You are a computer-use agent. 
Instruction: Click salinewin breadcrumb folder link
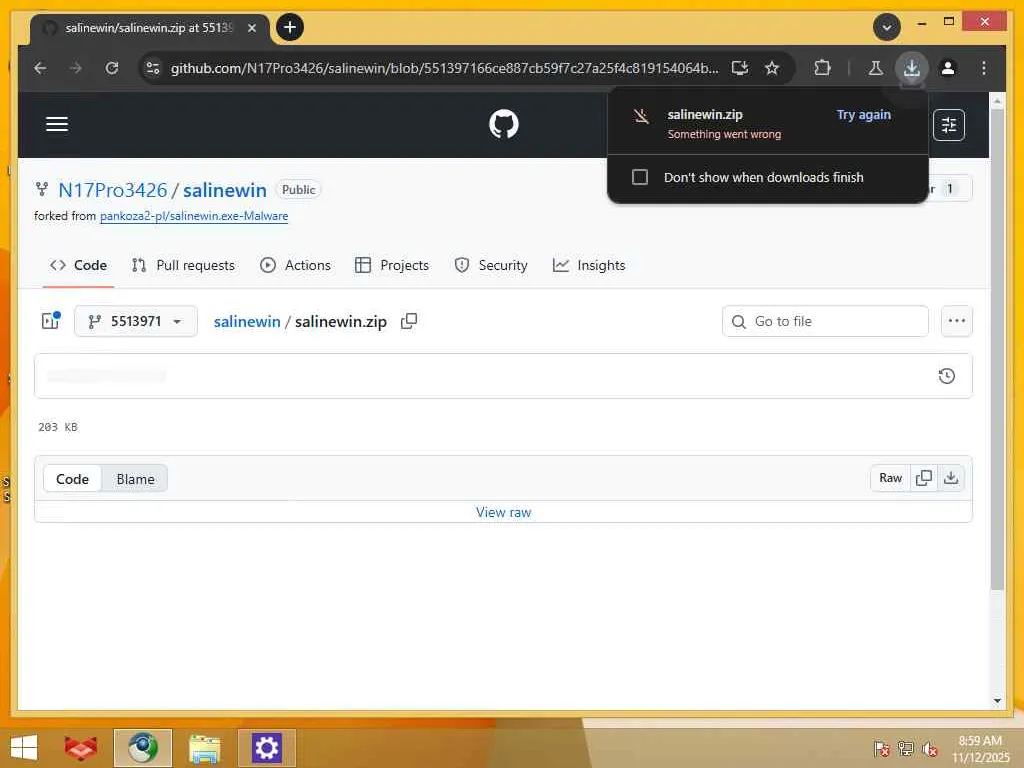click(x=247, y=321)
